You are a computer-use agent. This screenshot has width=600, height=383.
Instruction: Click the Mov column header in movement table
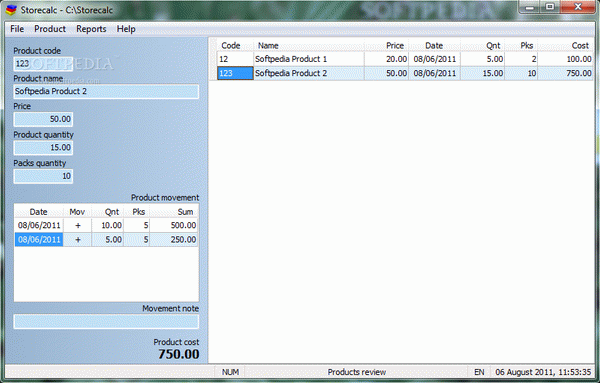coord(77,212)
